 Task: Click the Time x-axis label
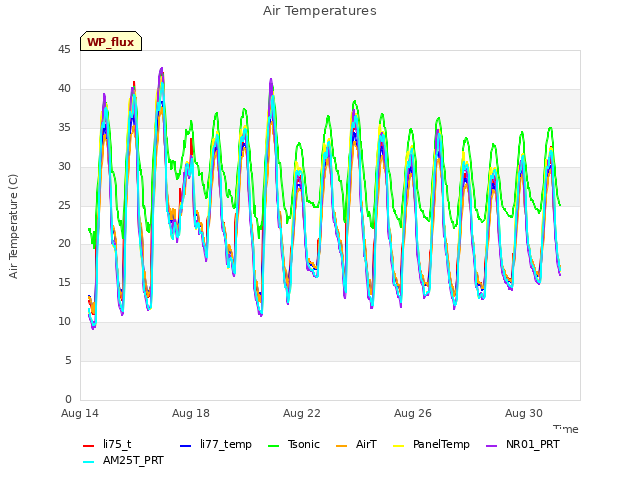point(566,429)
